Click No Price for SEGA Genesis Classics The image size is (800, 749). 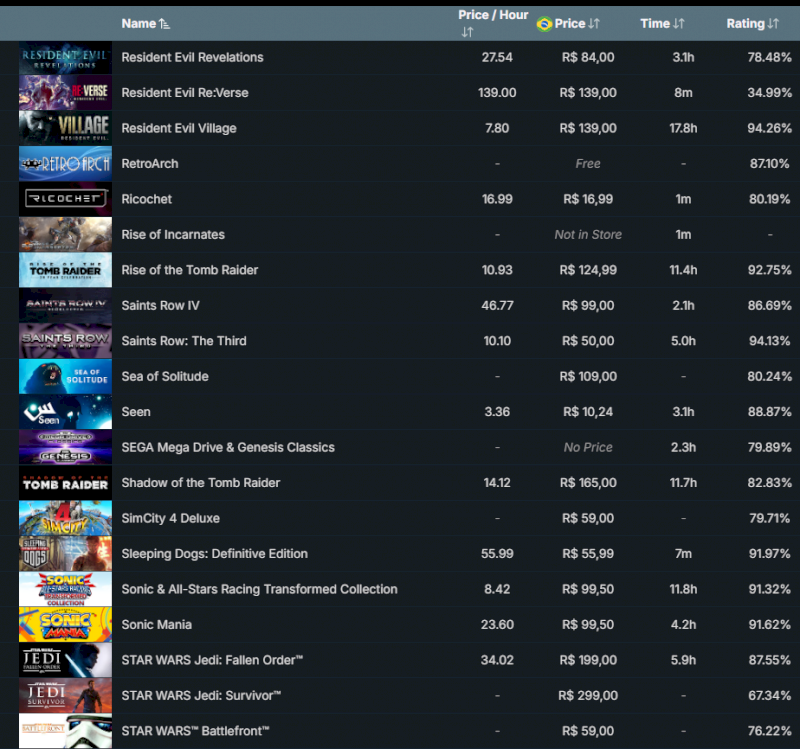click(x=588, y=447)
